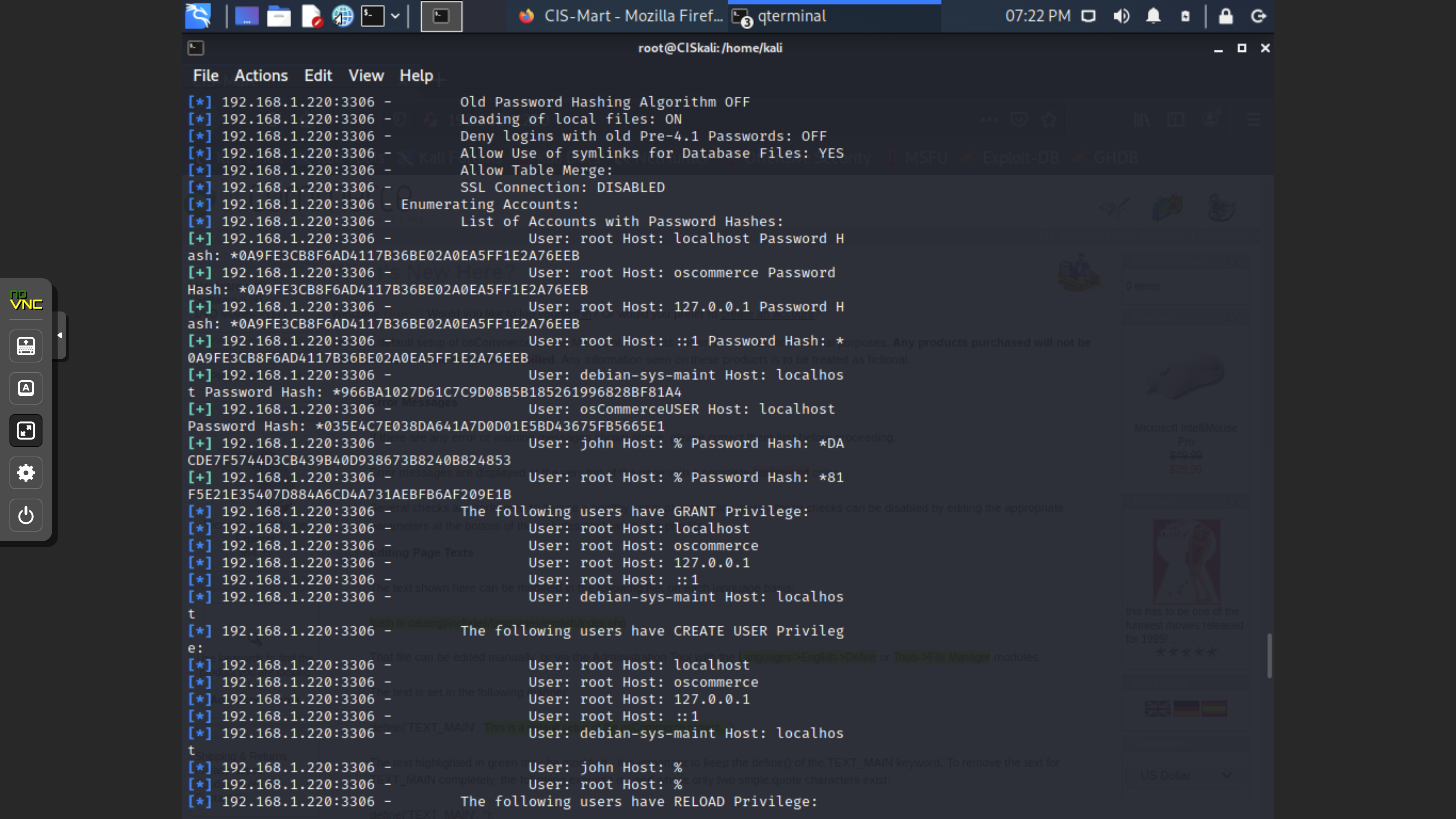Open the Edit menu in qterminal
This screenshot has height=819, width=1456.
click(318, 76)
